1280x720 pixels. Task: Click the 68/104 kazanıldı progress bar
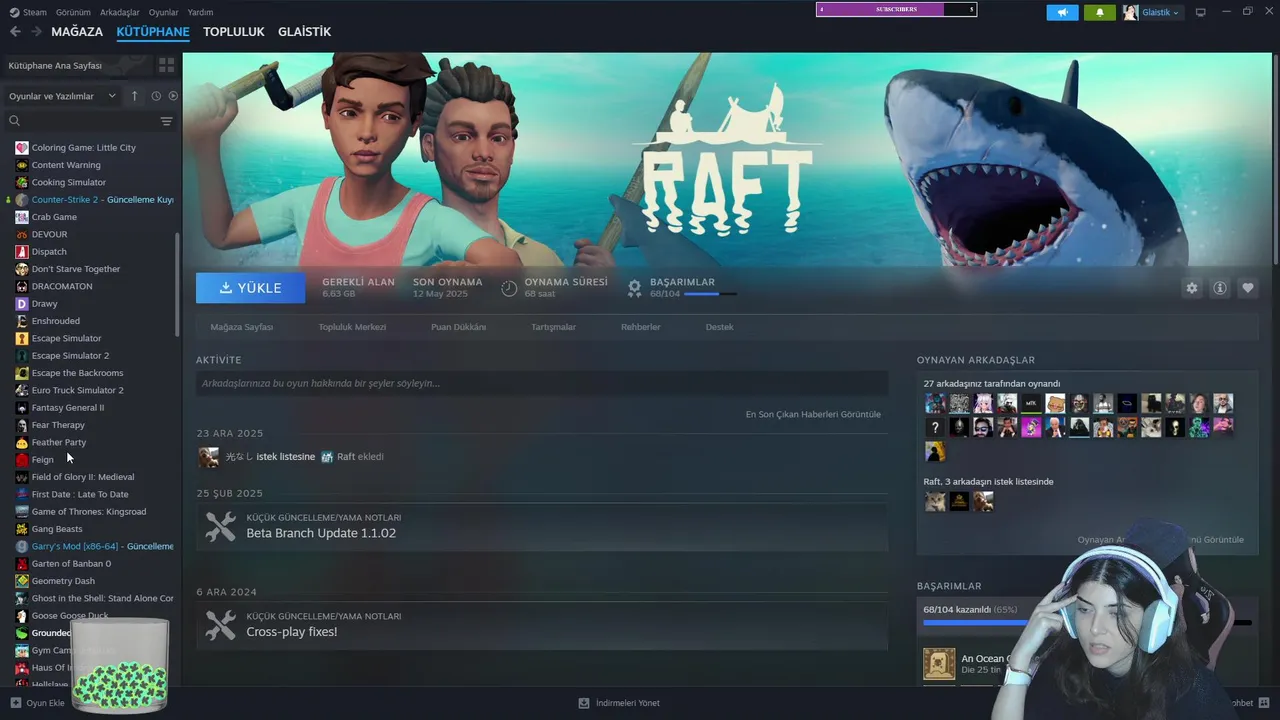pos(1087,622)
